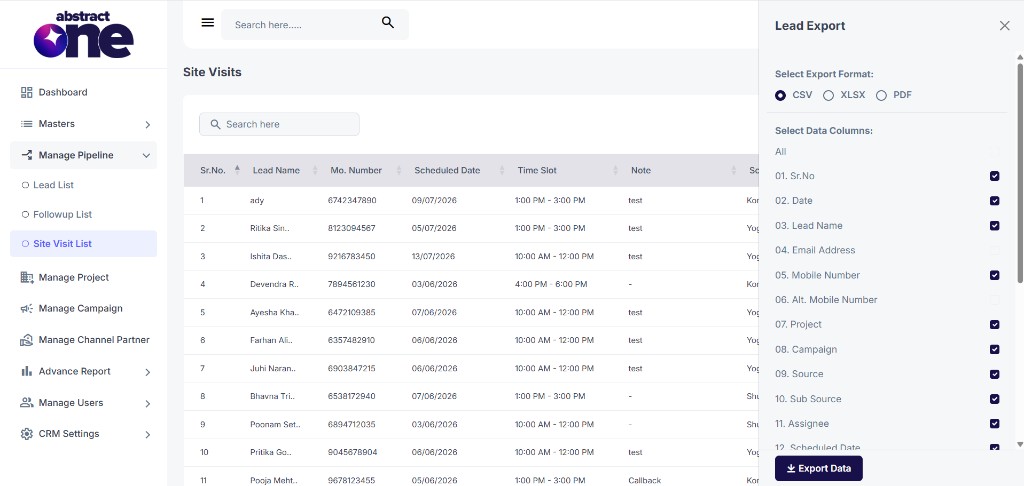Open the Manage Channel Partner menu item
This screenshot has width=1024, height=486.
[94, 340]
